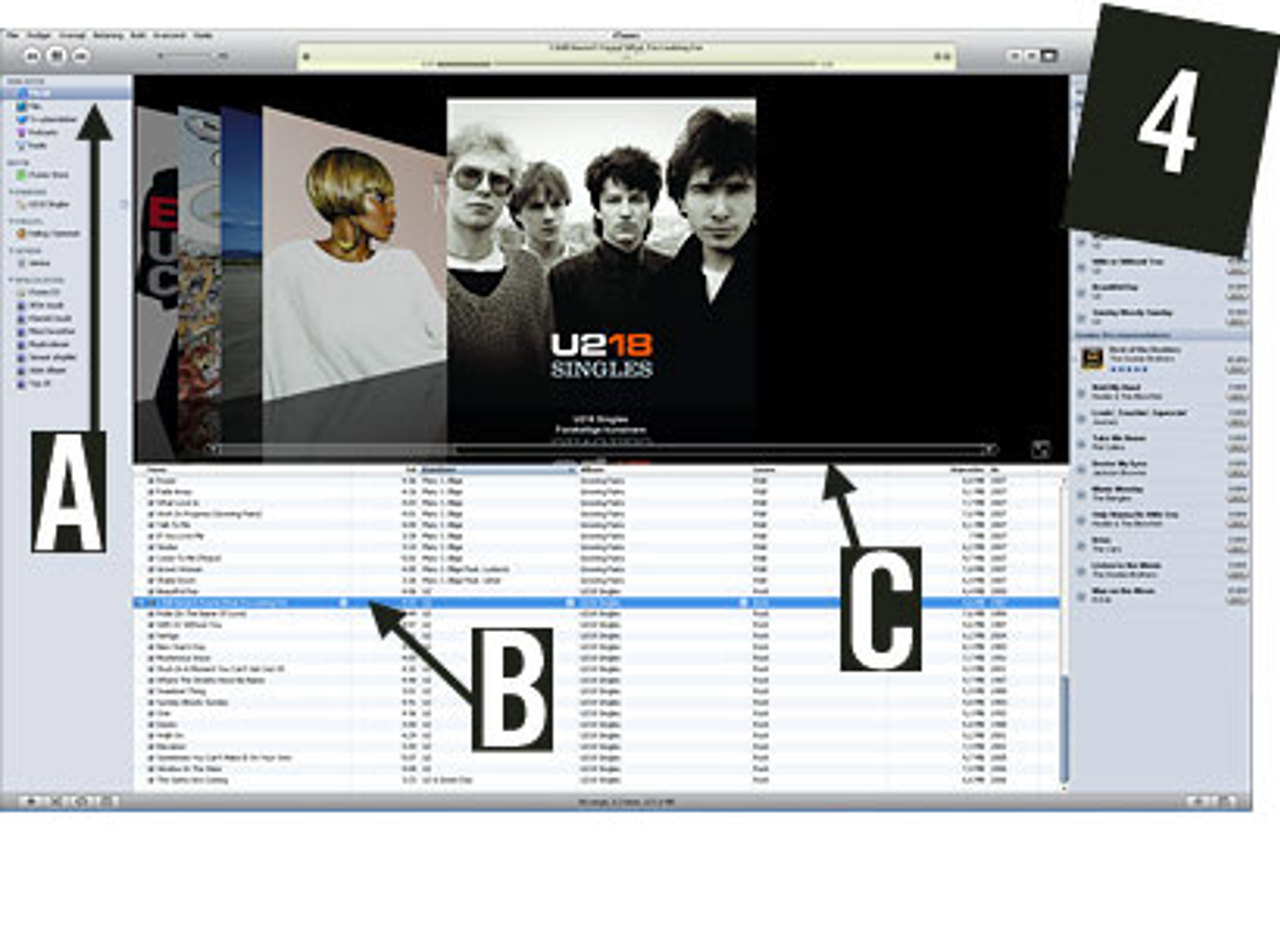Open the Hjælp menu

pyautogui.click(x=203, y=35)
